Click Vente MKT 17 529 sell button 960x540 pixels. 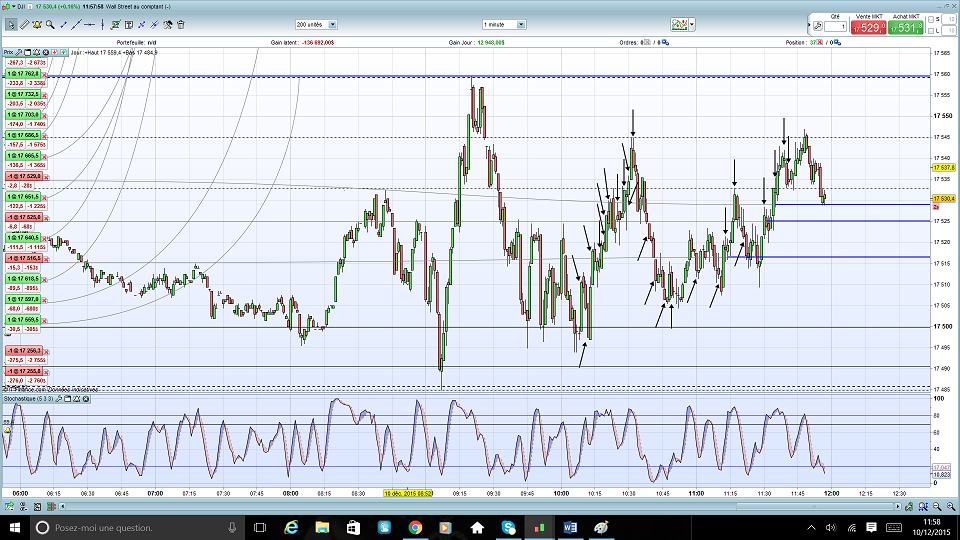868,28
